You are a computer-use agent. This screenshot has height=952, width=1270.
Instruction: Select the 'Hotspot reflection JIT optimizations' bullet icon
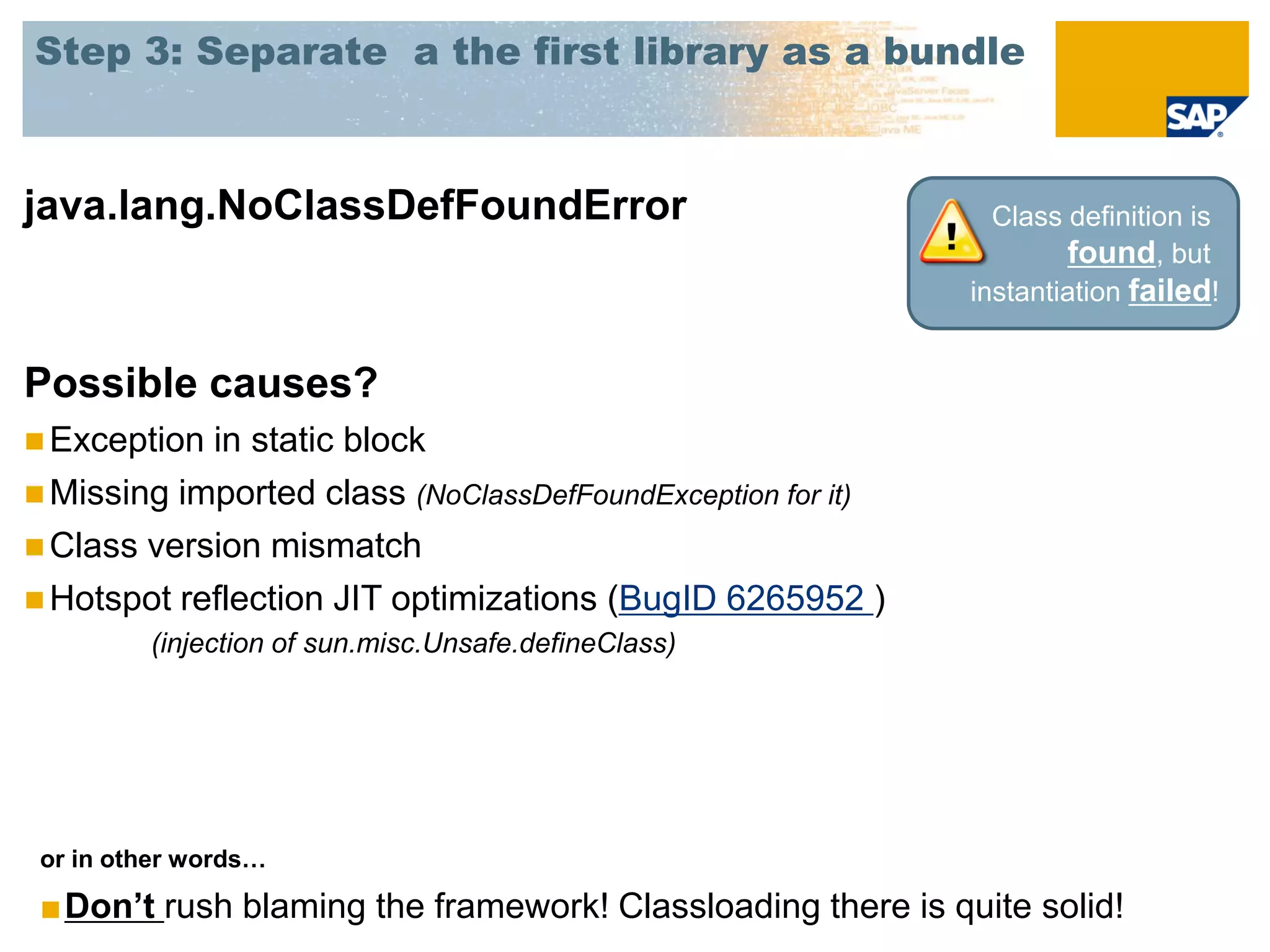click(35, 600)
